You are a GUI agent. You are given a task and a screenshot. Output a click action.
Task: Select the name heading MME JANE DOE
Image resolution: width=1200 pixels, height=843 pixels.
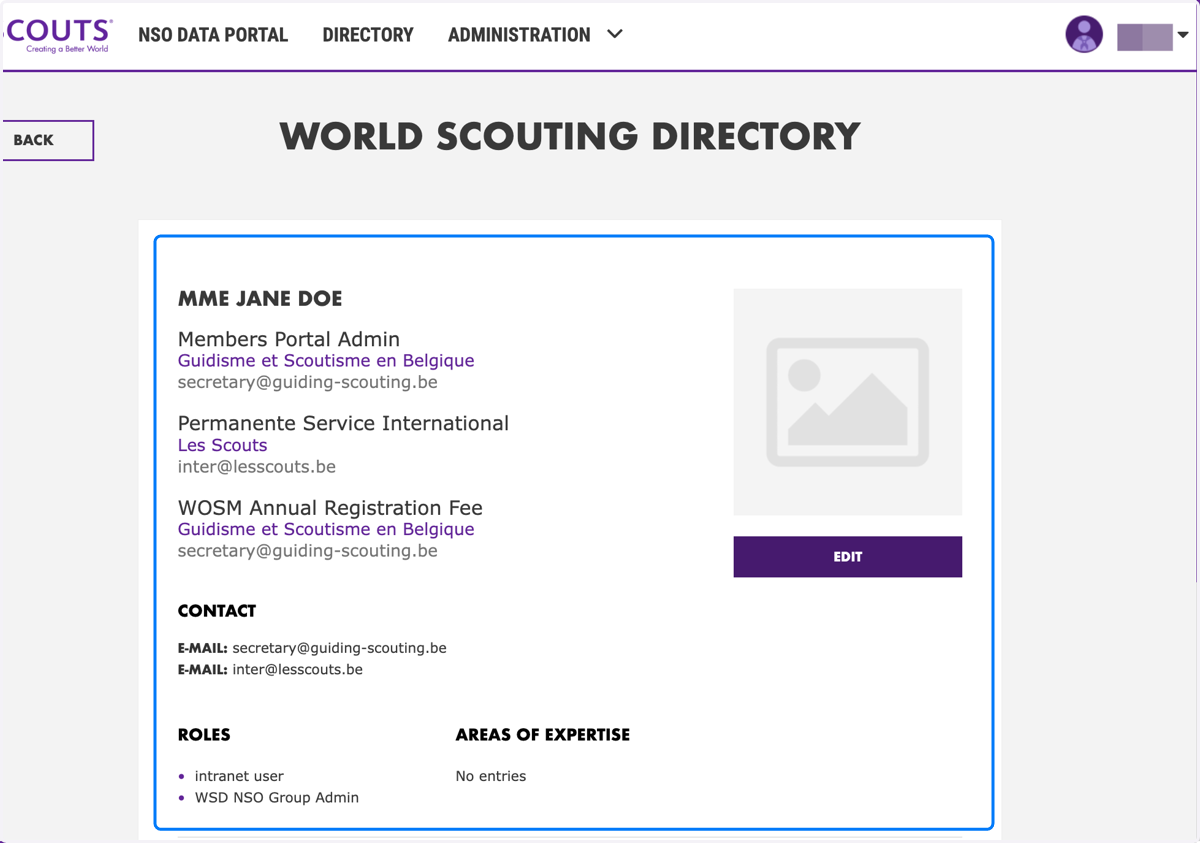tap(260, 299)
